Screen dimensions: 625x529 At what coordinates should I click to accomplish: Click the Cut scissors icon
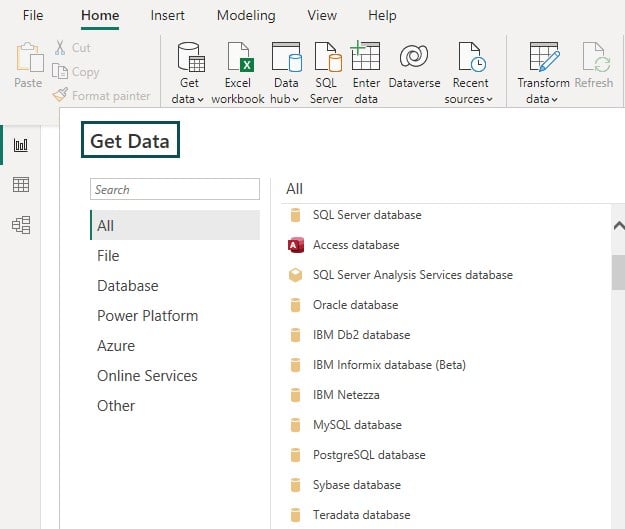coord(60,47)
